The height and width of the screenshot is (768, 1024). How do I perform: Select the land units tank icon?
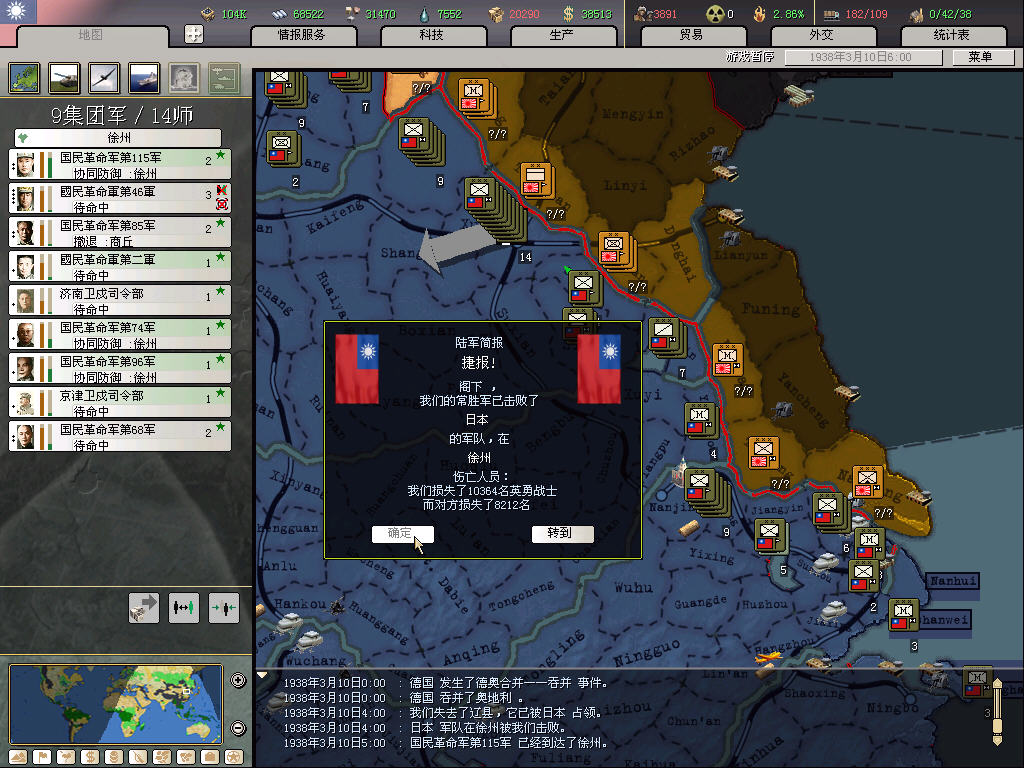point(64,78)
